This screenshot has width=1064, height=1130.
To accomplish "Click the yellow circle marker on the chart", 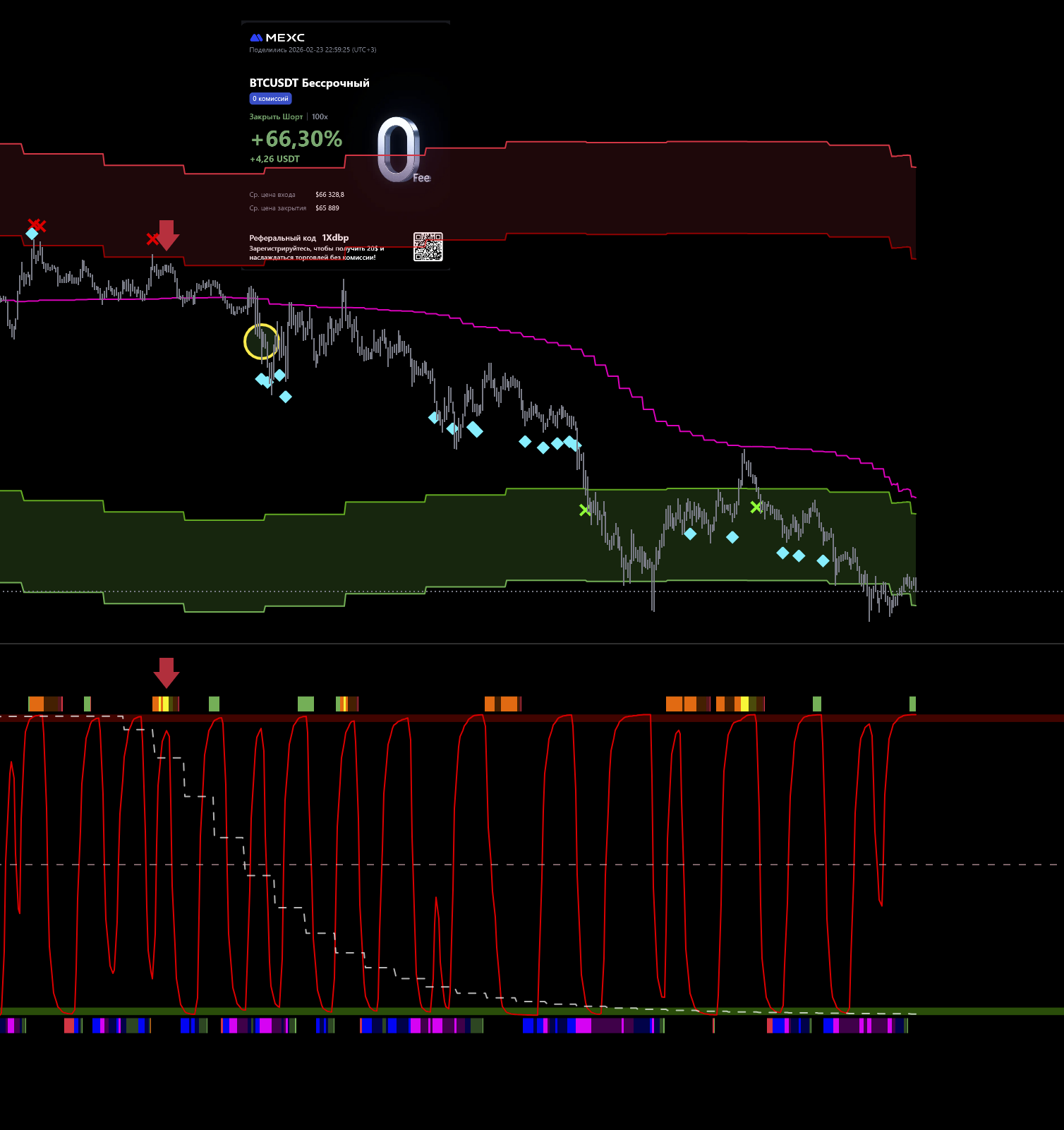I will click(261, 342).
